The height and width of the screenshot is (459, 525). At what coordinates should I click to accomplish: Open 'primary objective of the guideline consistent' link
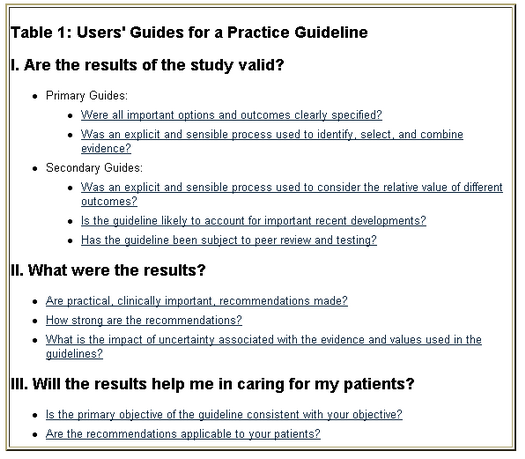pos(224,414)
